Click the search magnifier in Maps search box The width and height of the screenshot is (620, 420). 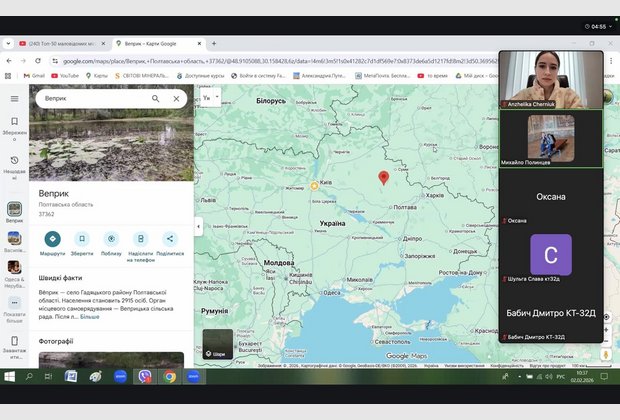156,99
